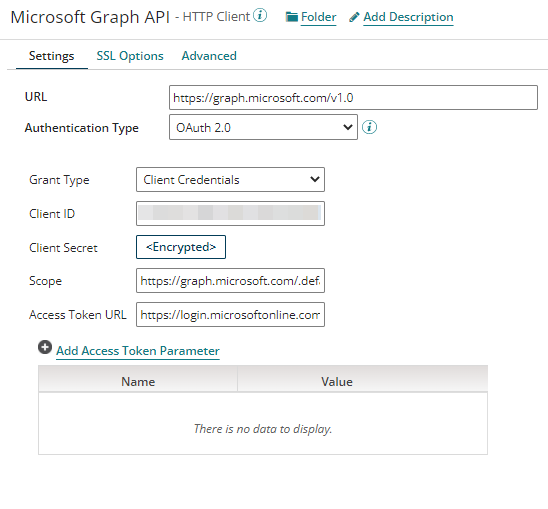Screen dimensions: 548x509
Task: Open the Advanced tab
Action: click(x=209, y=56)
